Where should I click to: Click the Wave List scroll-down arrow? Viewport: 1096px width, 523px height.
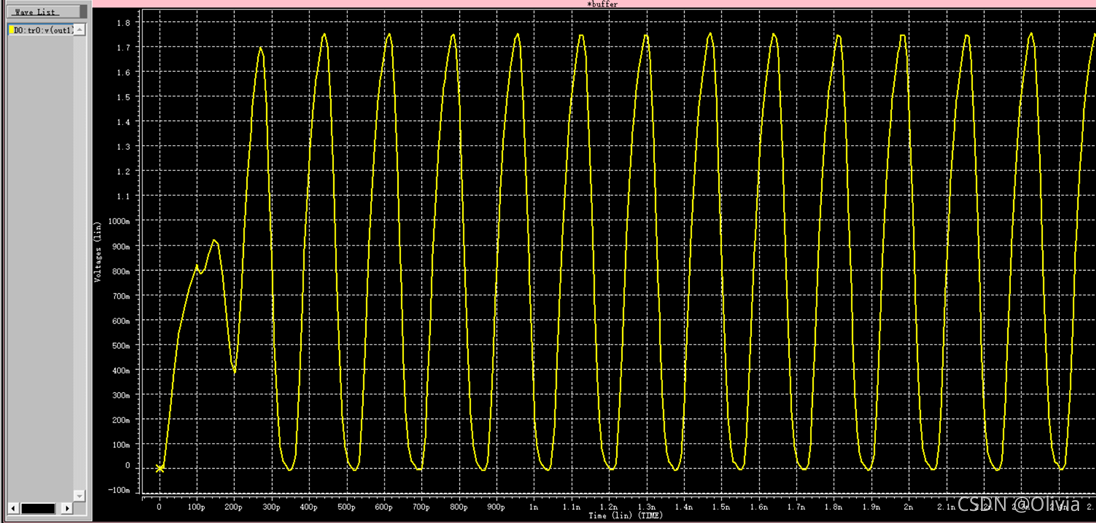tap(79, 495)
